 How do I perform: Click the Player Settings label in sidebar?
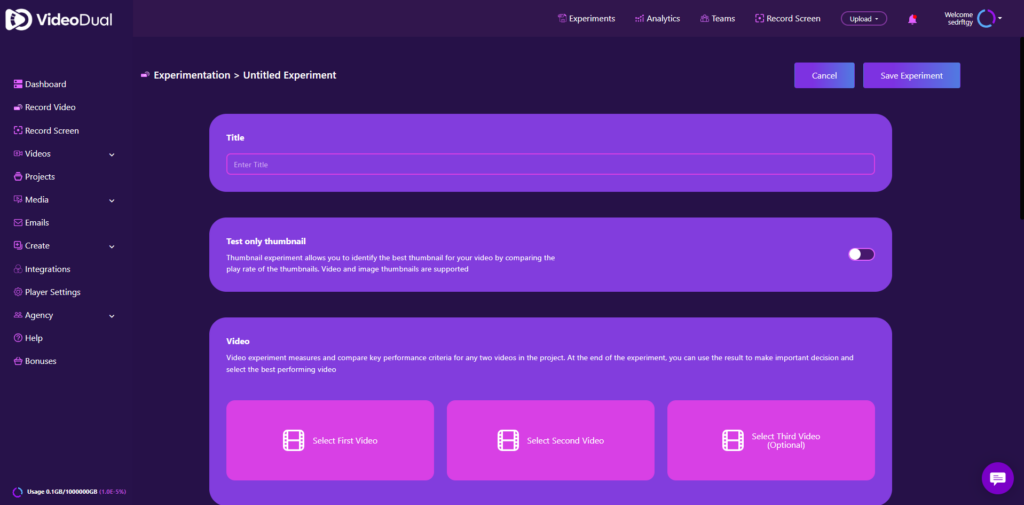coord(53,292)
